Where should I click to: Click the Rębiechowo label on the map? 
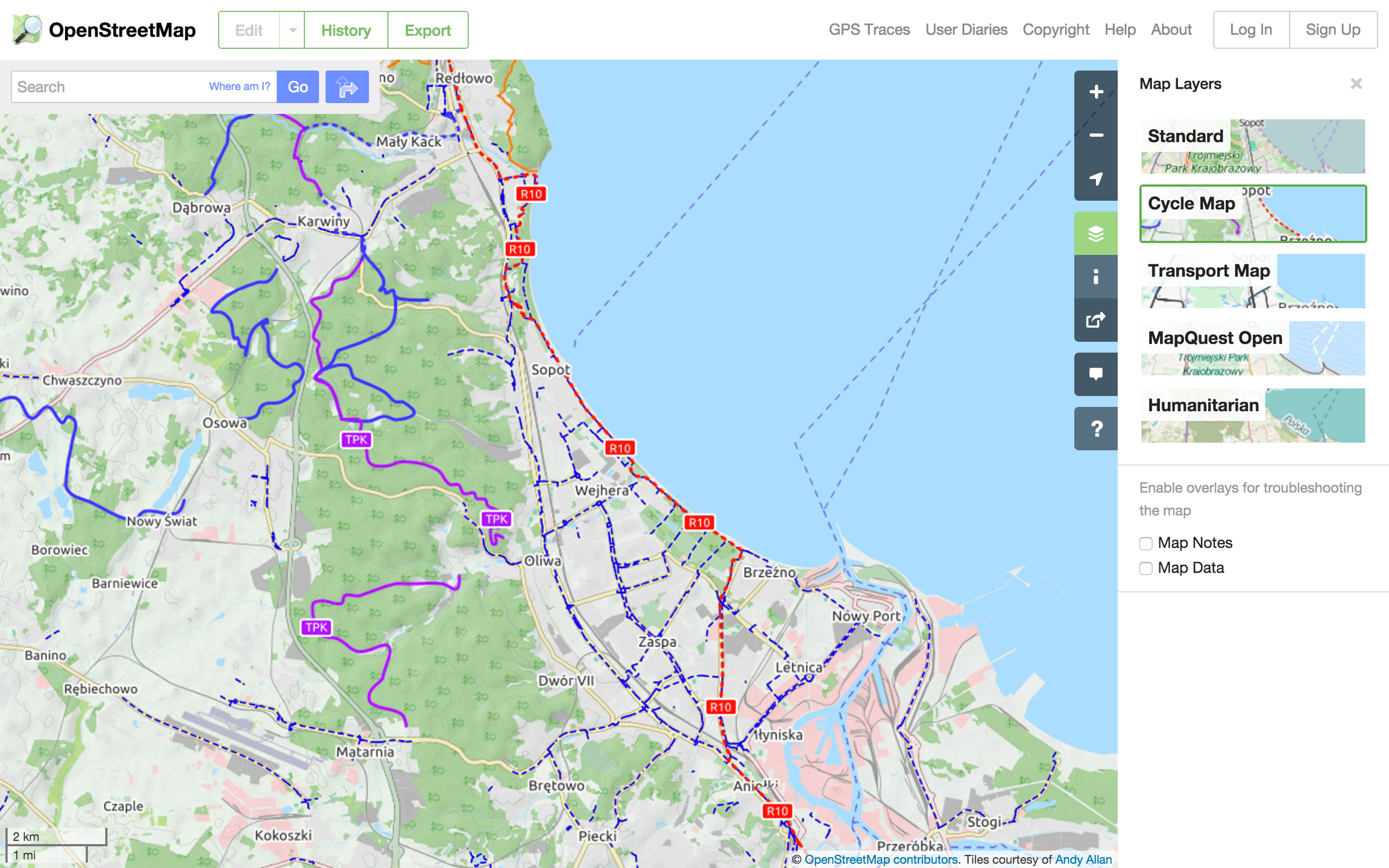101,688
